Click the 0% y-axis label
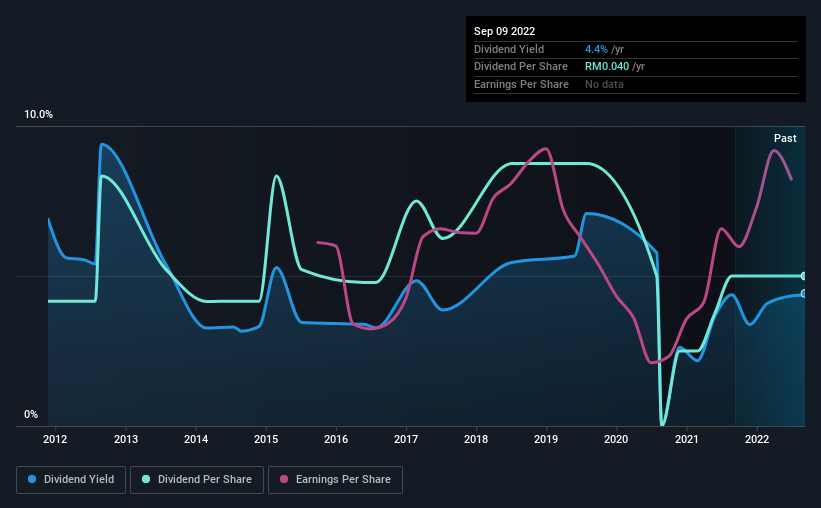The height and width of the screenshot is (508, 821). pos(31,415)
